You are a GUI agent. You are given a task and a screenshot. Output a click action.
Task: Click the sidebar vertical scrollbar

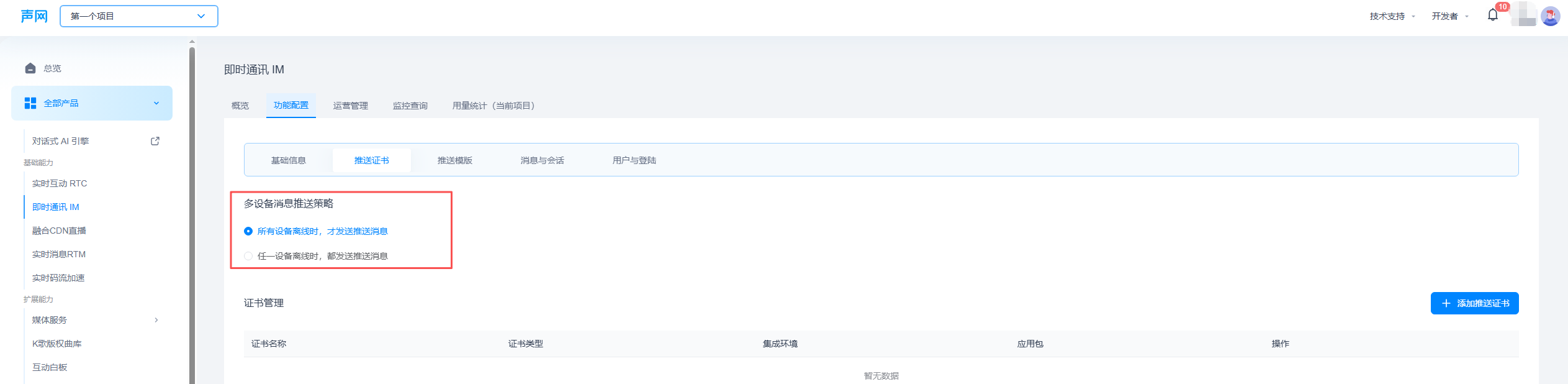coord(192,214)
